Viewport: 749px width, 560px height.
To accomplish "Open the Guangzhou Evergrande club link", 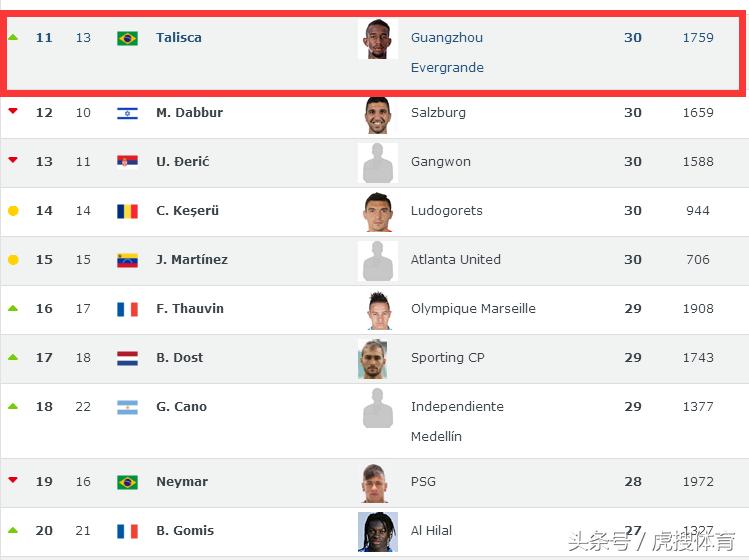I will [x=447, y=52].
